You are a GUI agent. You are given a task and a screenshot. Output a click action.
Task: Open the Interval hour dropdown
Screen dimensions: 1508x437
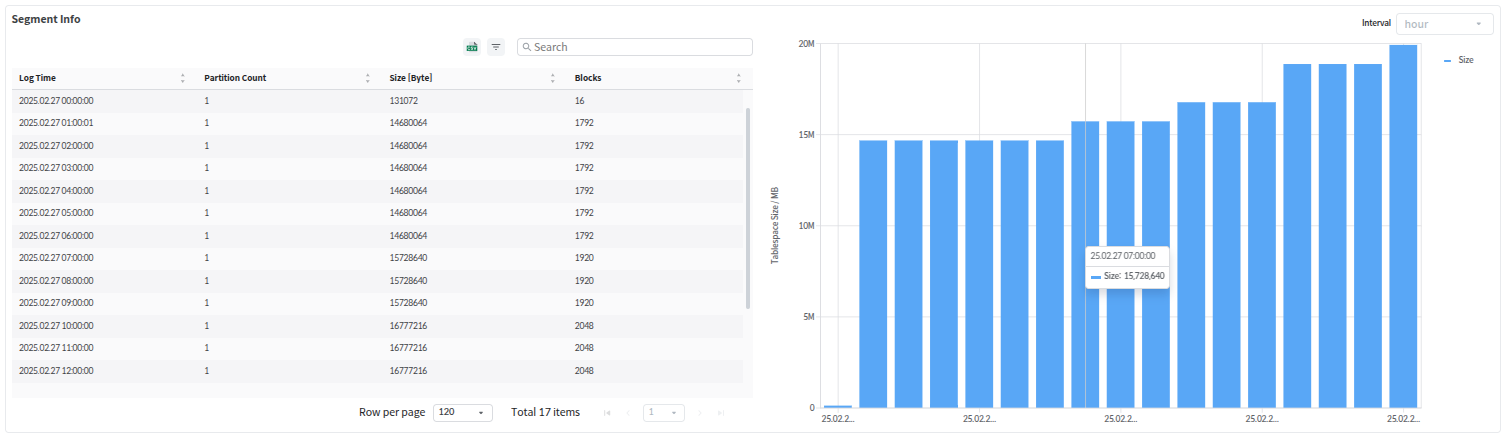1444,24
